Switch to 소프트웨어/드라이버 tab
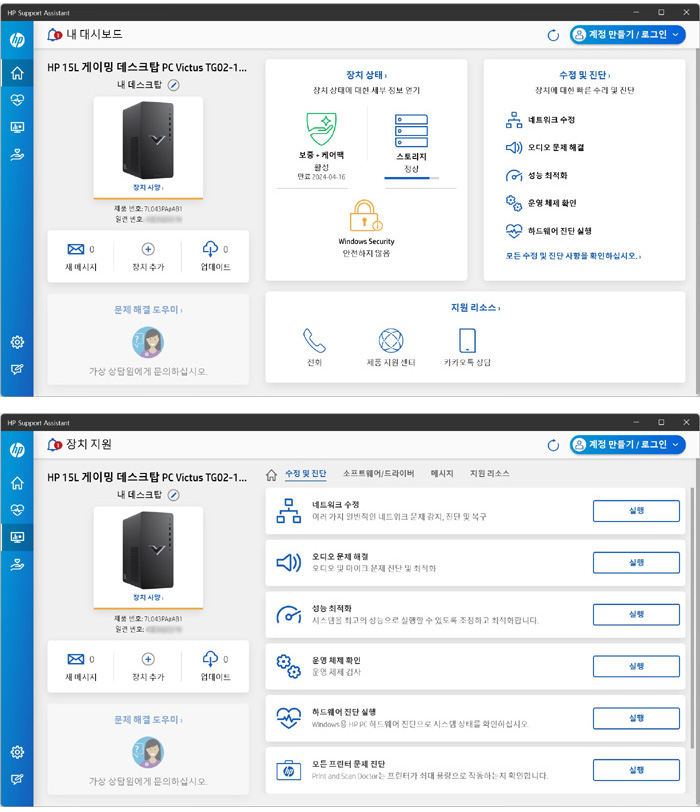This screenshot has width=700, height=812. coord(378,473)
